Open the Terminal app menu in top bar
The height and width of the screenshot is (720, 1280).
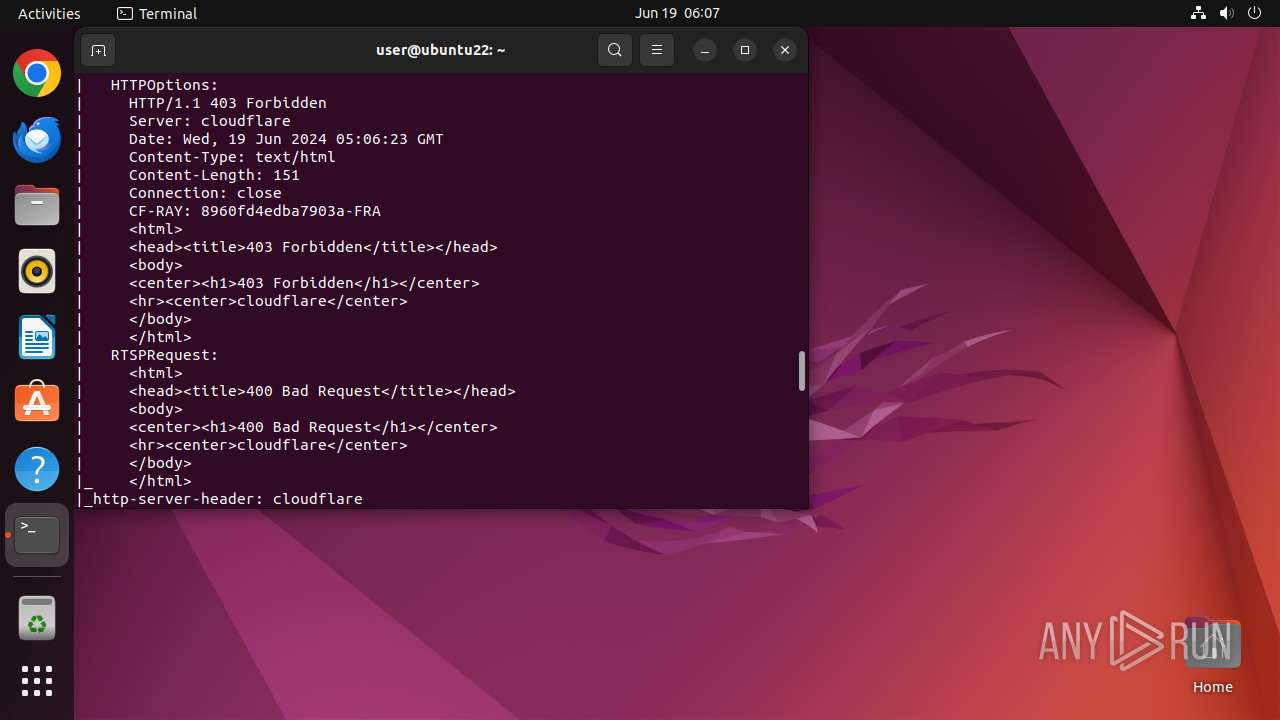157,13
